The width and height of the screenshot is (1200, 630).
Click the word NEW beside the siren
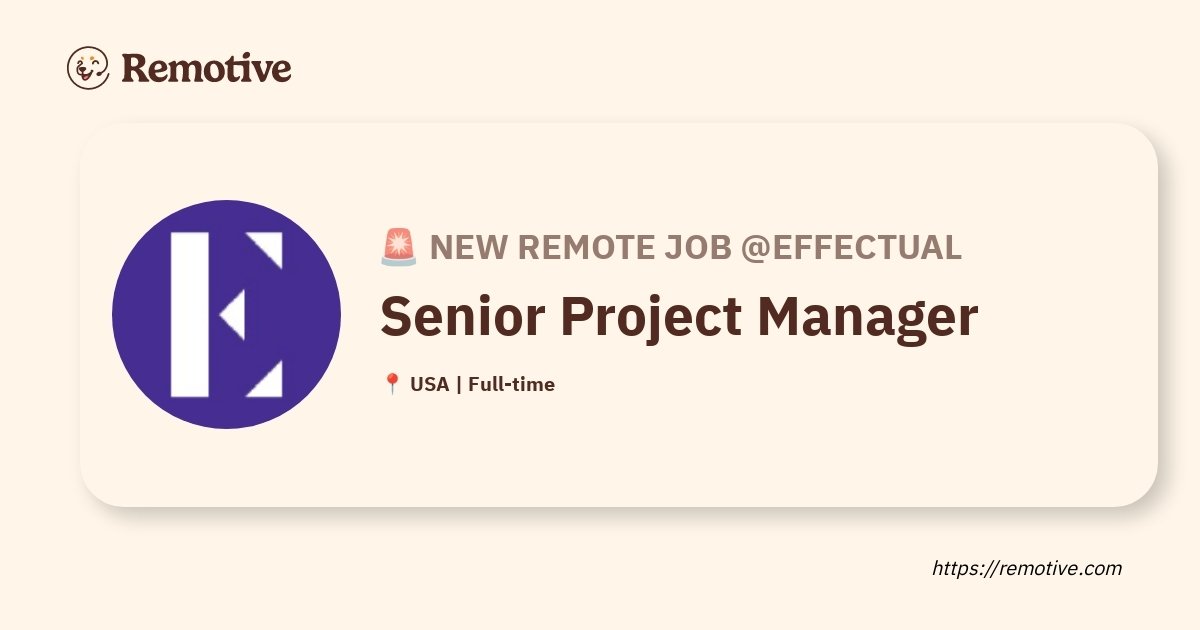click(468, 247)
